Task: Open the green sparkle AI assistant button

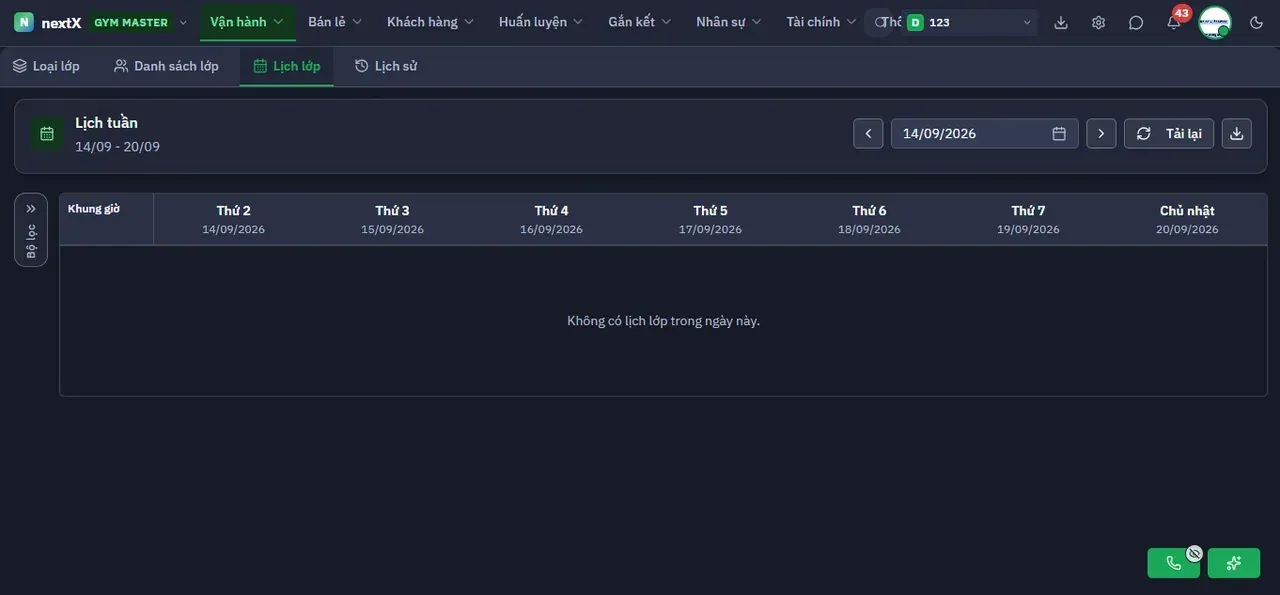Action: [1234, 563]
